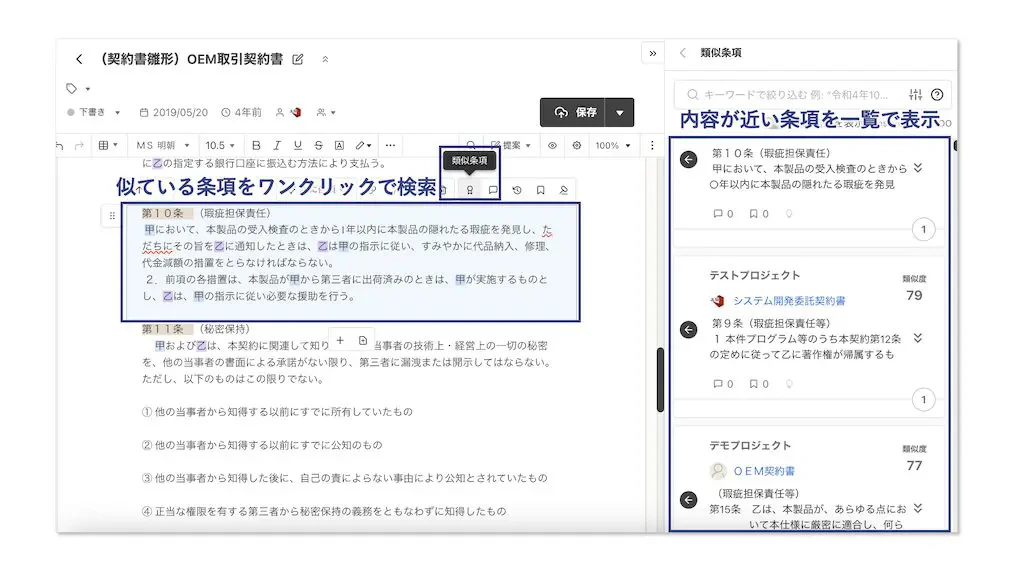Open the 100% zoom level dropdown
1024x570 pixels.
(613, 146)
